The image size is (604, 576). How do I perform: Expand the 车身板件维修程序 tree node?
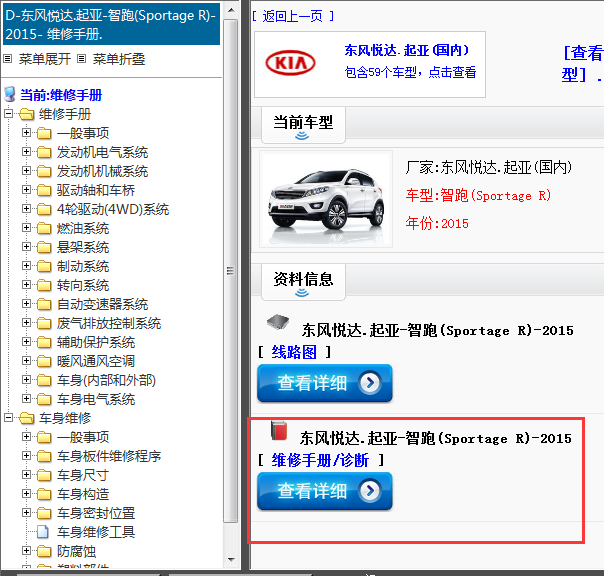coord(26,456)
